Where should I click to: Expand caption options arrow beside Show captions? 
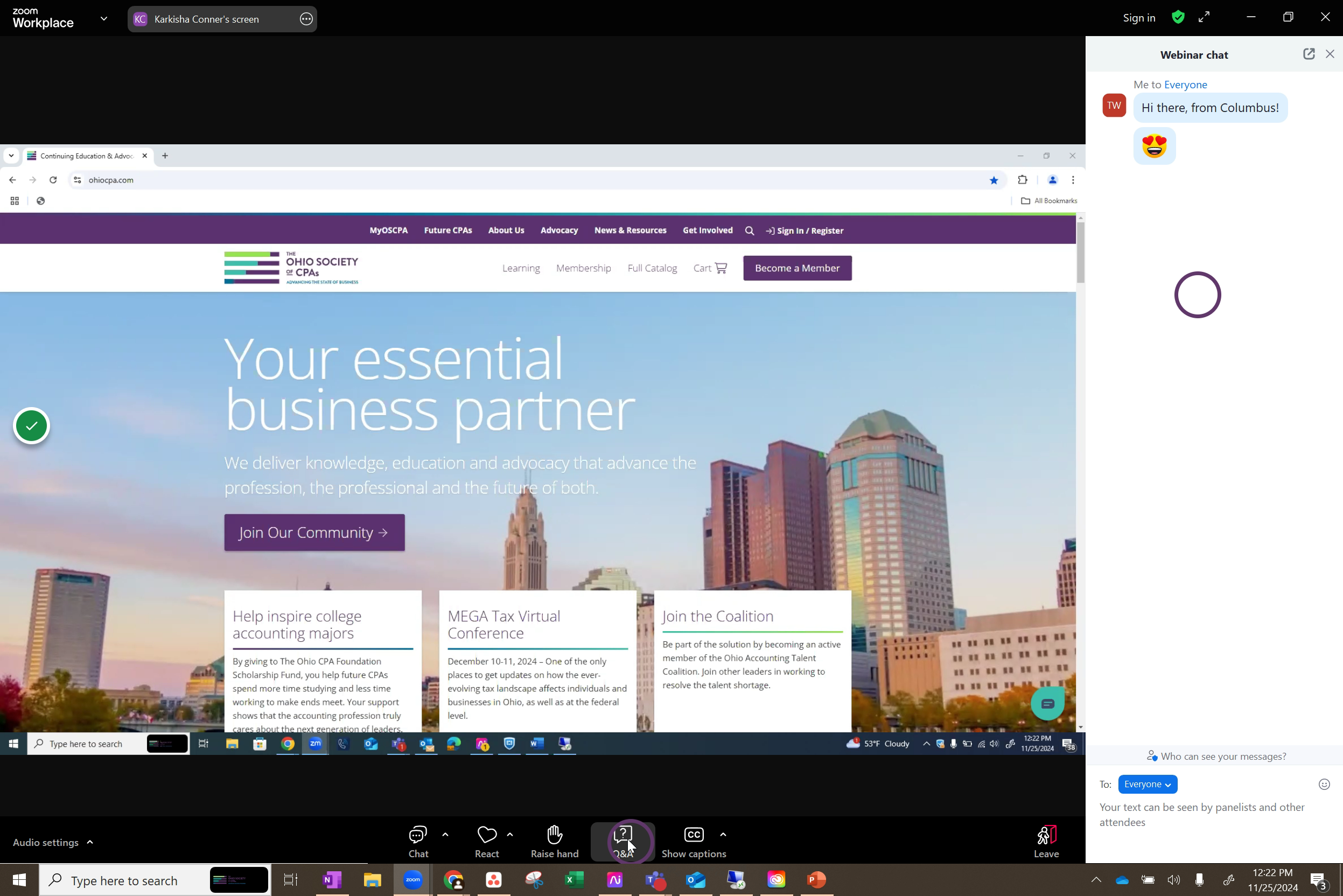tap(723, 835)
